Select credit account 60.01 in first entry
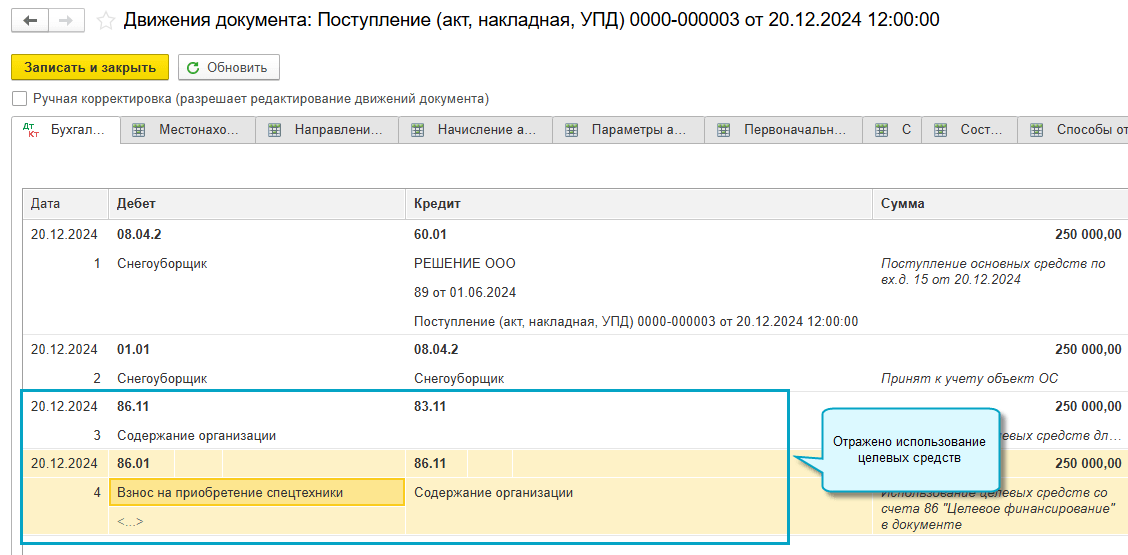The width and height of the screenshot is (1128, 555). point(430,235)
